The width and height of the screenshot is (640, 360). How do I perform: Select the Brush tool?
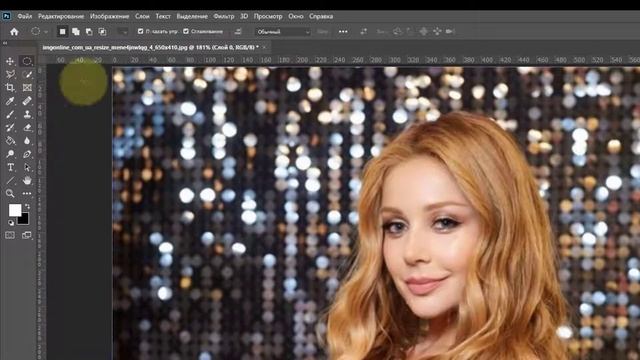coord(10,114)
